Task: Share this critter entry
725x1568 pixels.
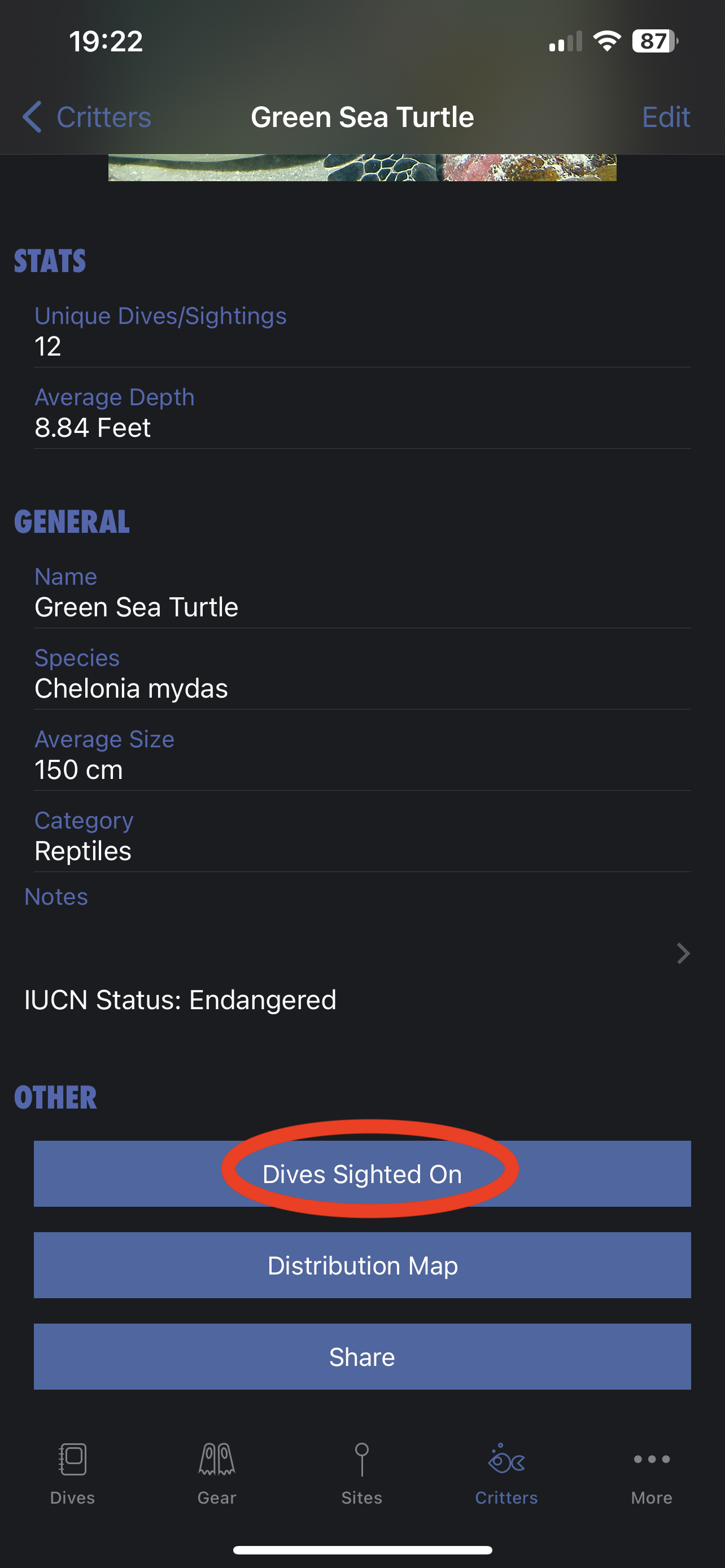Action: pyautogui.click(x=362, y=1356)
